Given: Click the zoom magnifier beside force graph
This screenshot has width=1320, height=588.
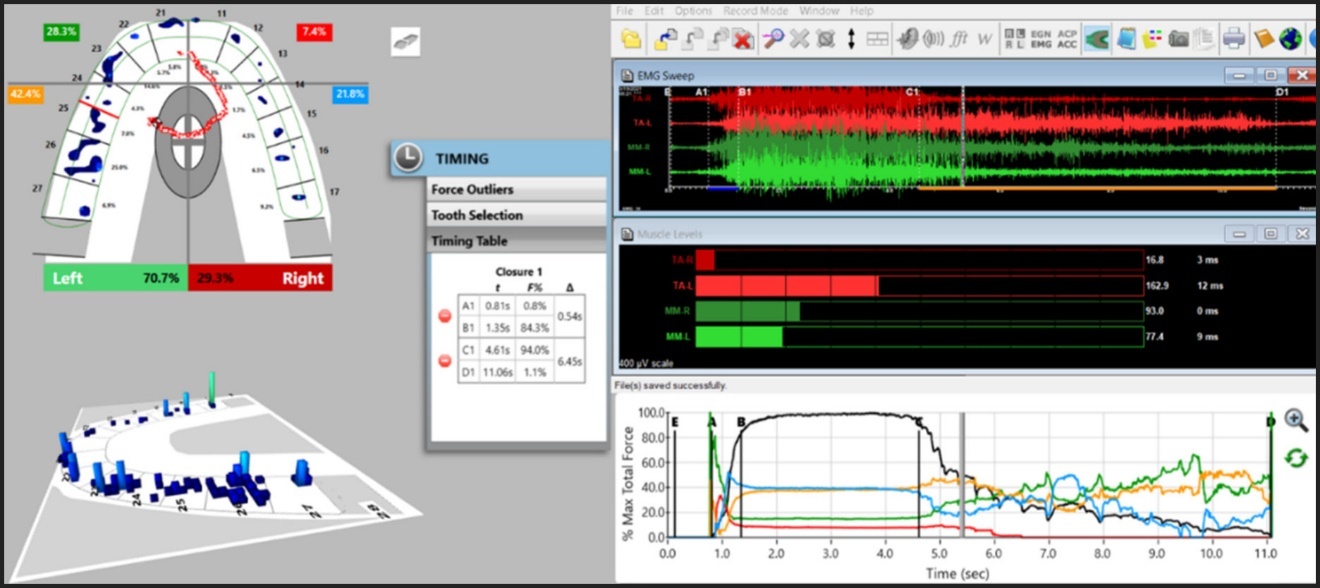Looking at the screenshot, I should pos(1296,421).
